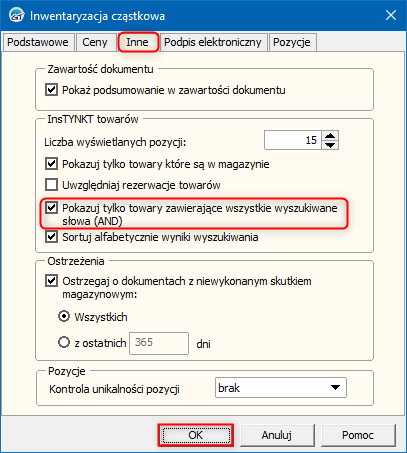Screen dimensions: 407x453
Task: Decrease the displayed positions count with down arrow
Action: tap(330, 145)
